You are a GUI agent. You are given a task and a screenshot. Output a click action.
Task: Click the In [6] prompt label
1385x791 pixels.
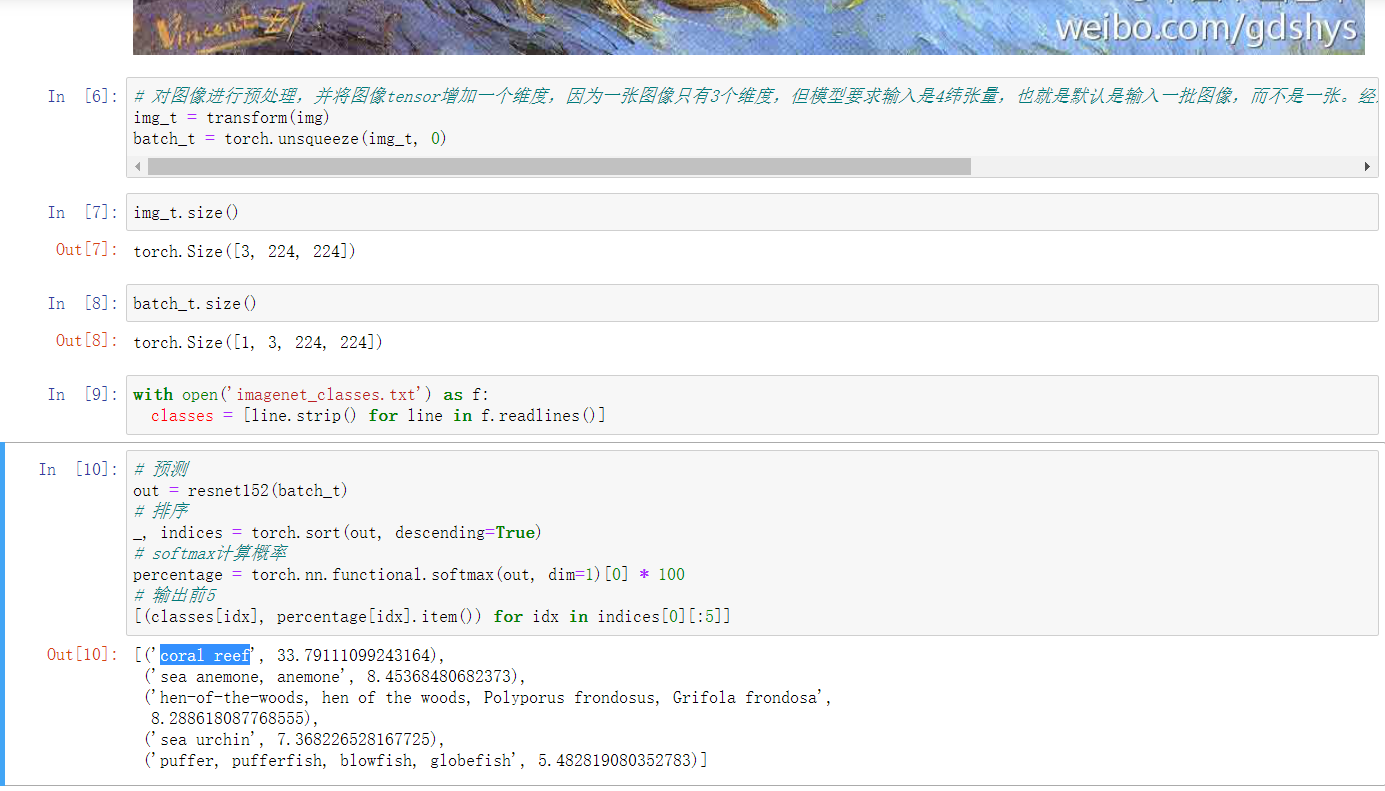pos(83,96)
